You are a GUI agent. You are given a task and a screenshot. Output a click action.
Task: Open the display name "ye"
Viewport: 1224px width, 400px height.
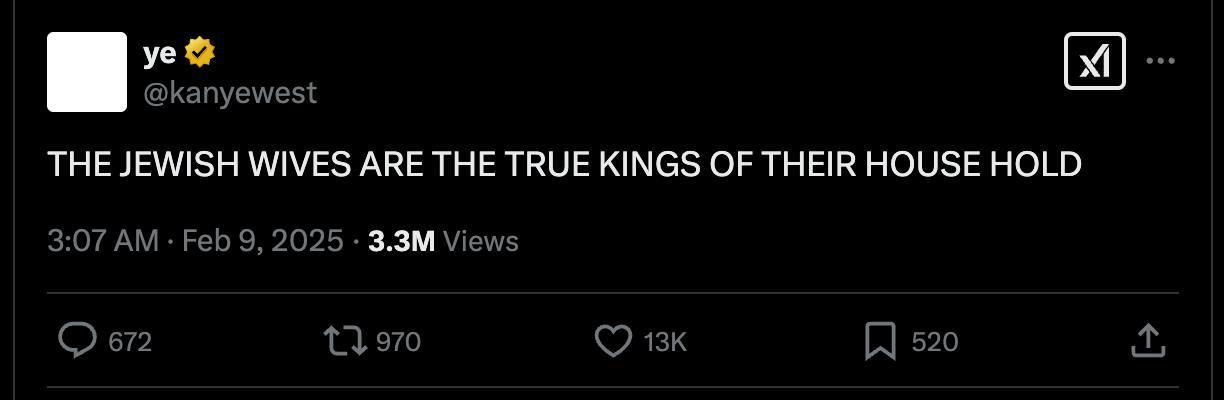[160, 55]
